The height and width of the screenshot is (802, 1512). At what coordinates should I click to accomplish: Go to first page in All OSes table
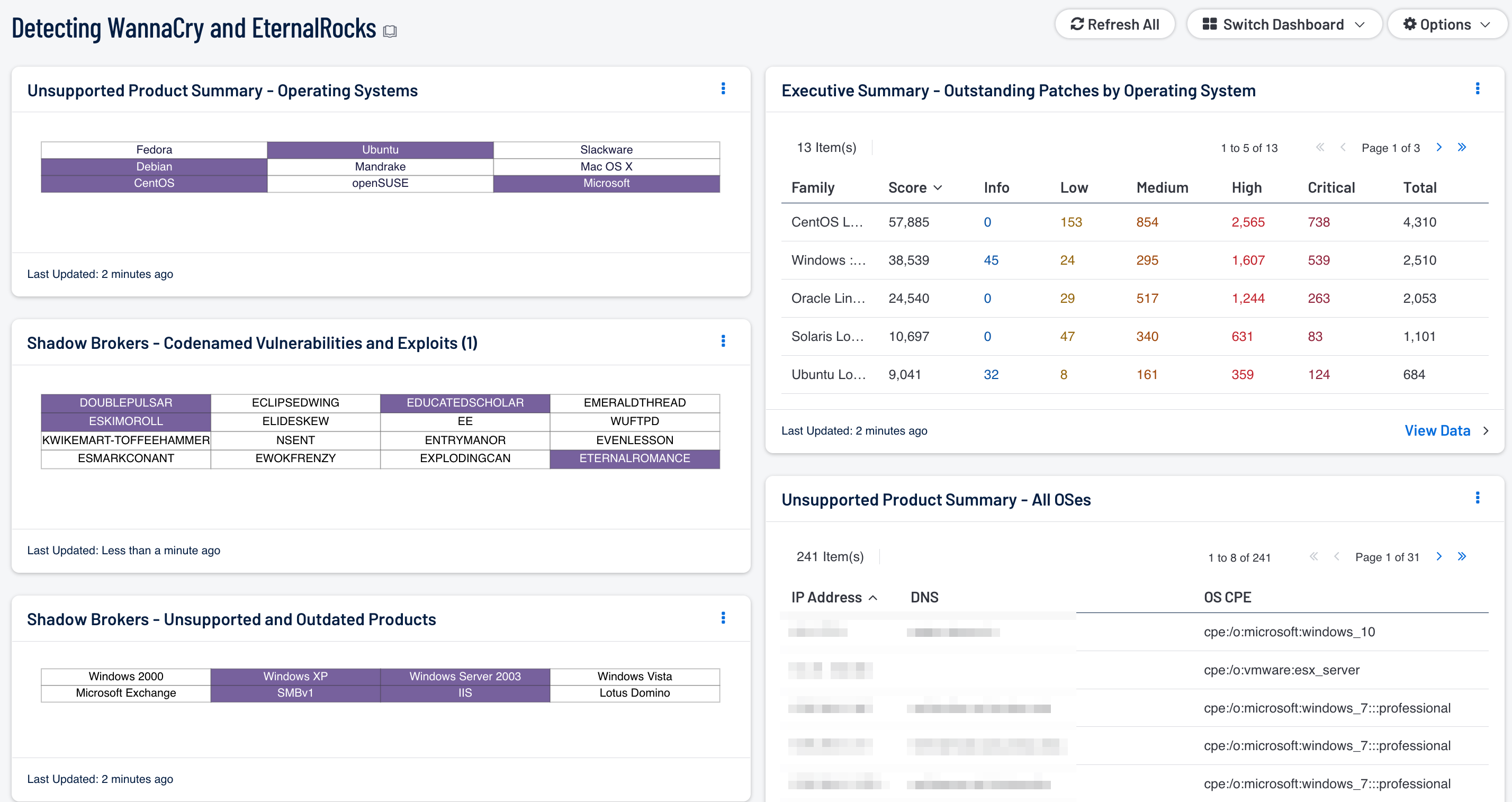[1313, 556]
